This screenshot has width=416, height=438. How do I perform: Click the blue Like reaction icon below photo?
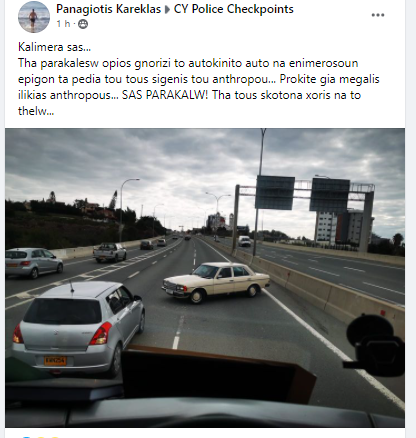26,436
